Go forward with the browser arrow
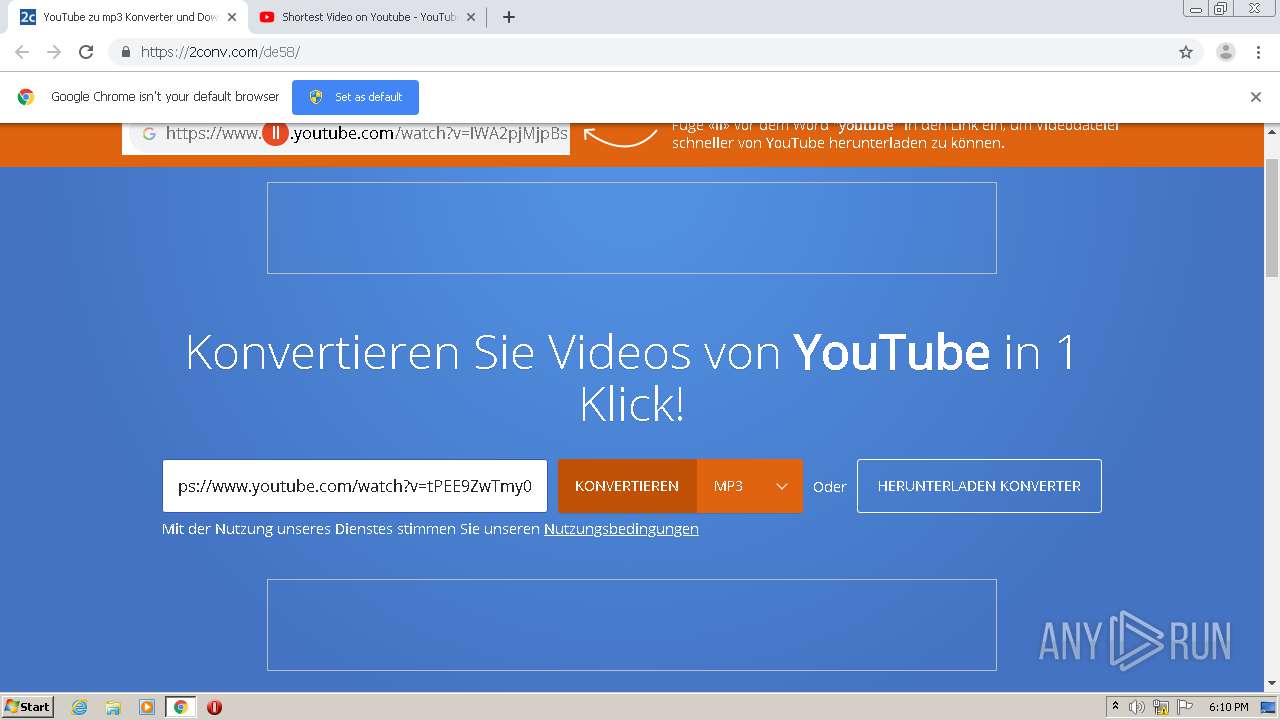1280x720 pixels. click(x=54, y=52)
